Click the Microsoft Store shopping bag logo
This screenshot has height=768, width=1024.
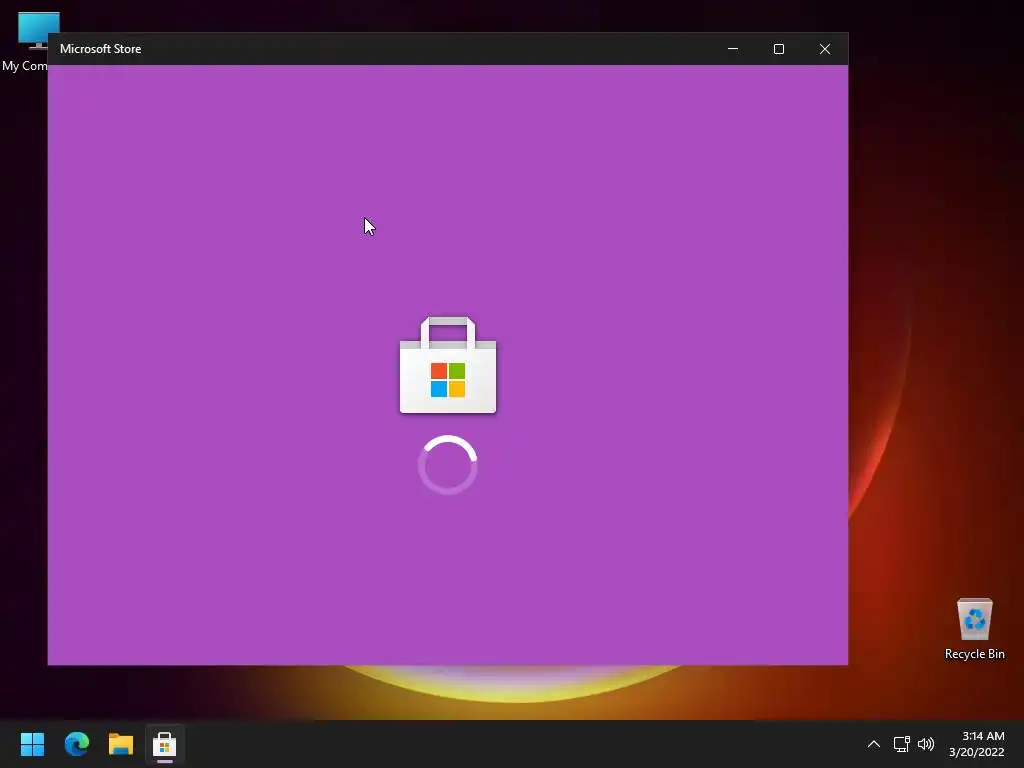(x=448, y=365)
